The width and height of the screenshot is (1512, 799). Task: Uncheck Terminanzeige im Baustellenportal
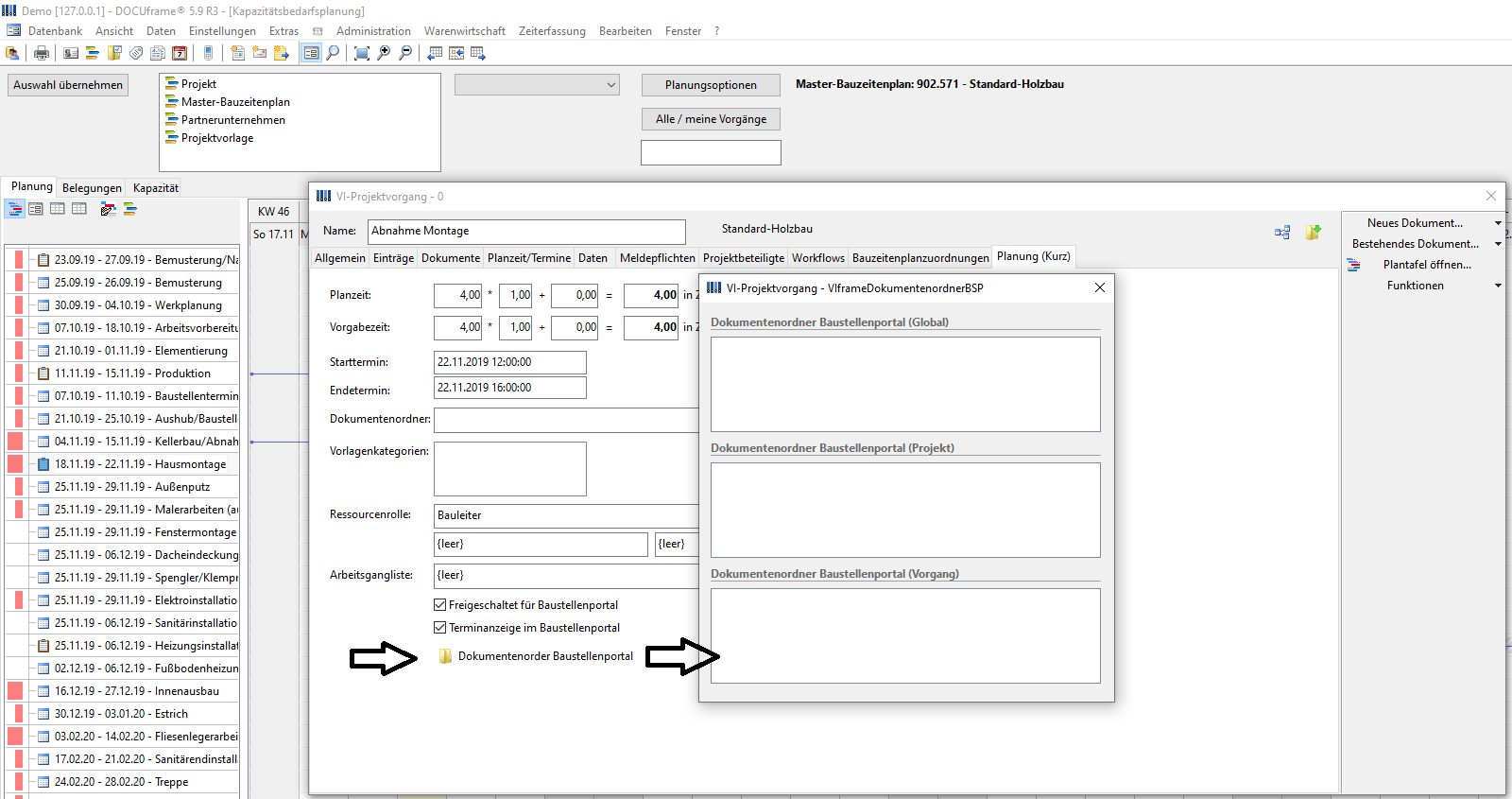pyautogui.click(x=439, y=628)
